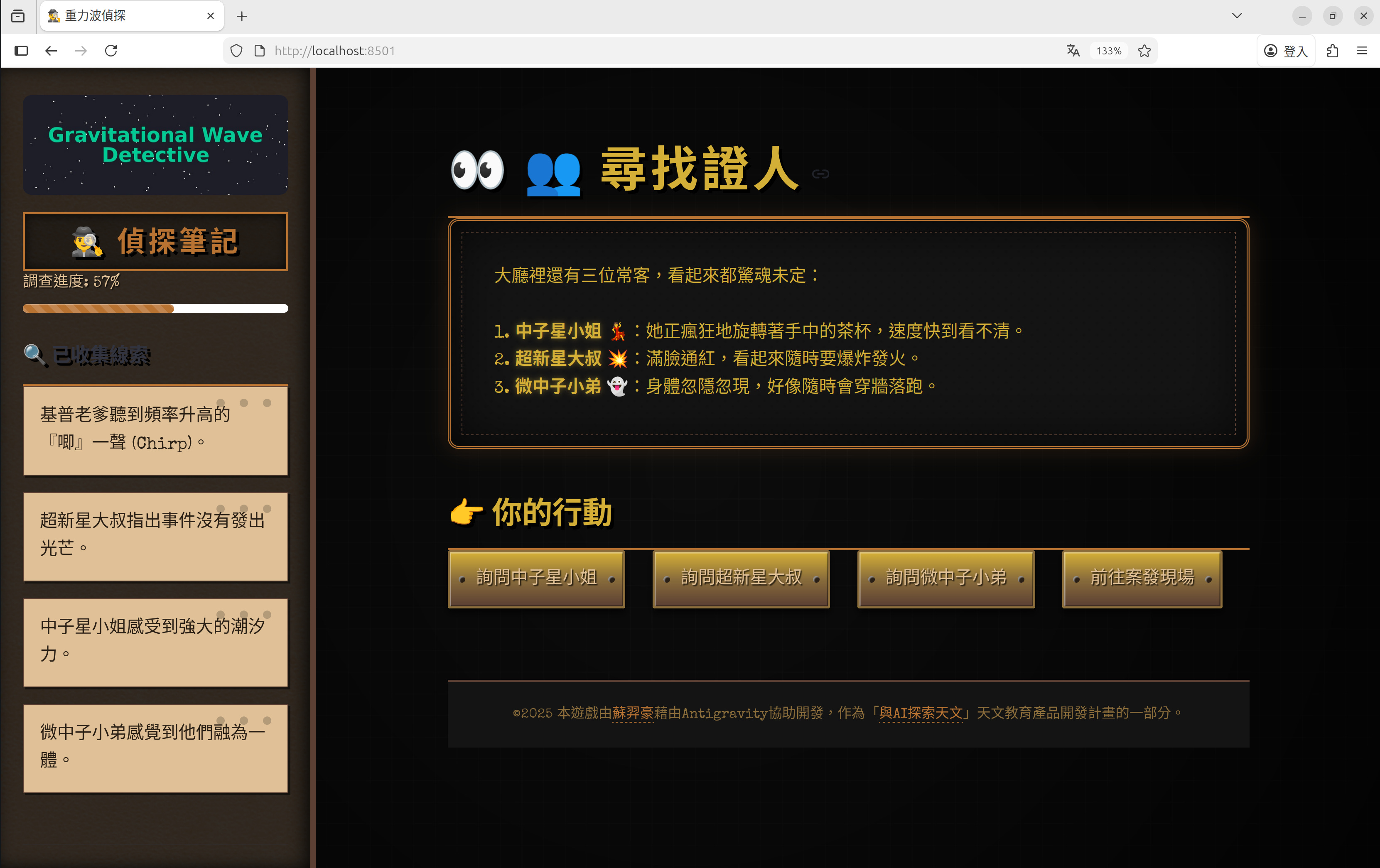The image size is (1380, 868).
Task: Open the browser translate page icon
Action: tap(1073, 51)
